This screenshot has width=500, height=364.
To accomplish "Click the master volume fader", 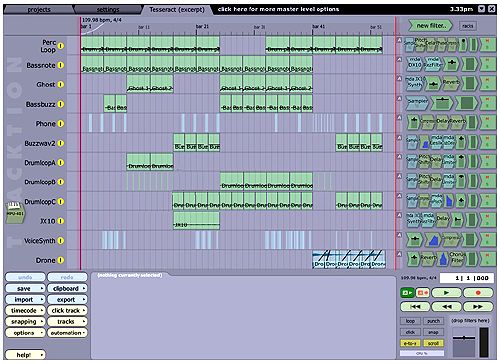I will click(464, 338).
